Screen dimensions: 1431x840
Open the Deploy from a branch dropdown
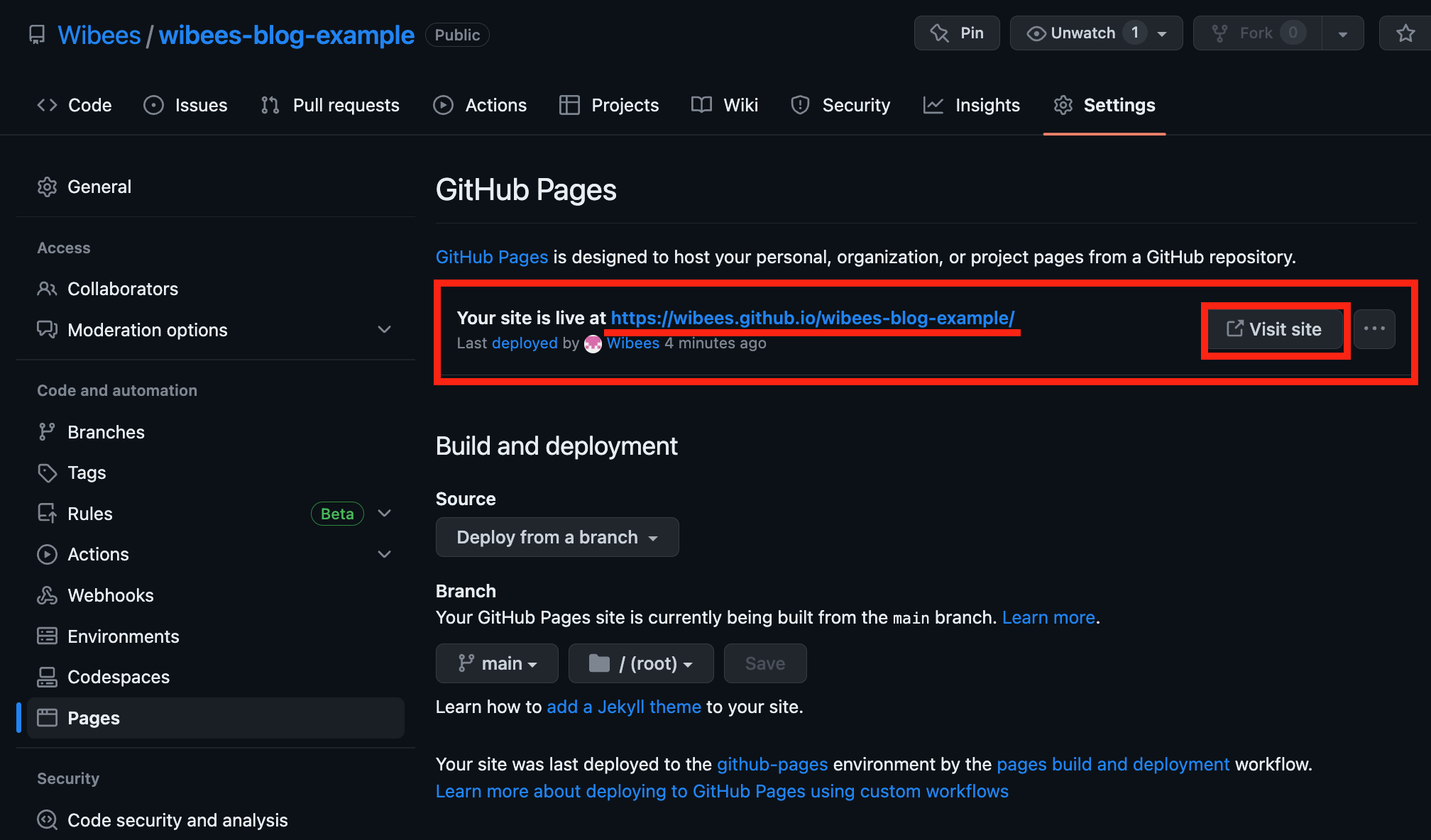coord(557,537)
